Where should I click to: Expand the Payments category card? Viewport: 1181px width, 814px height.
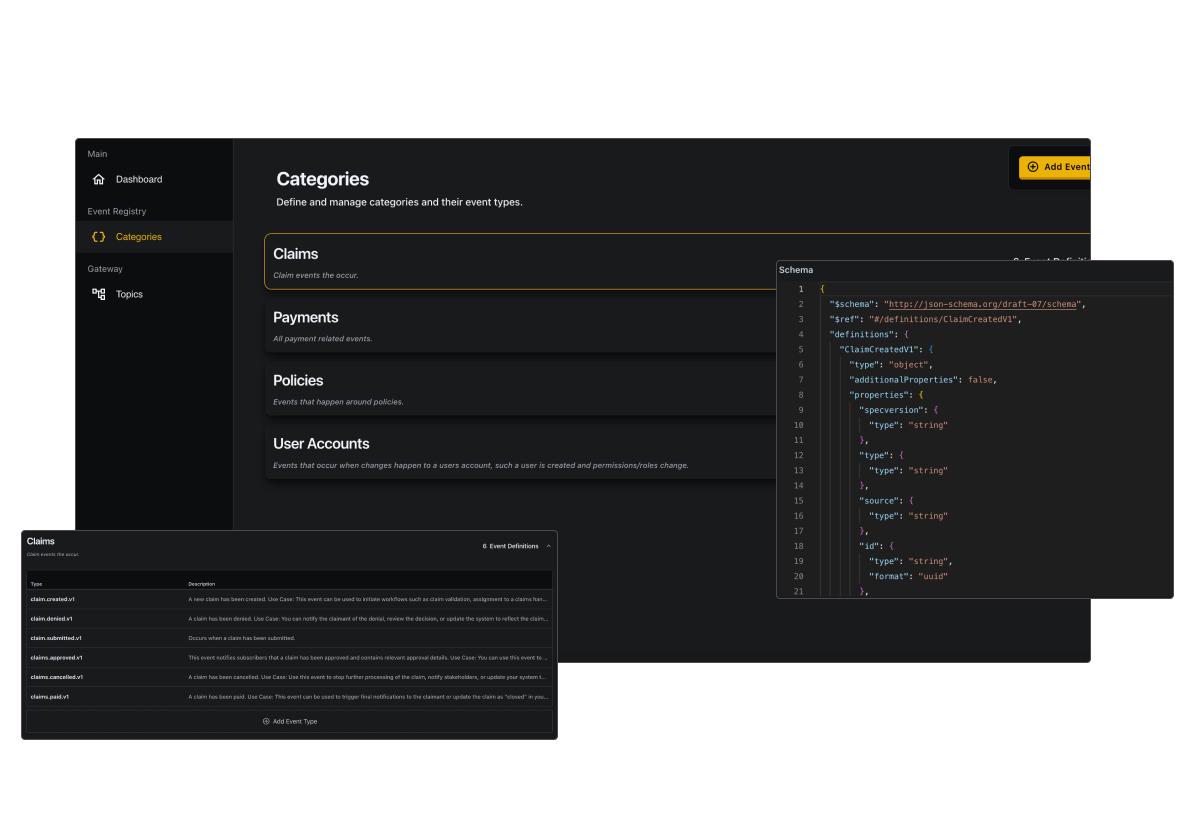tap(520, 326)
